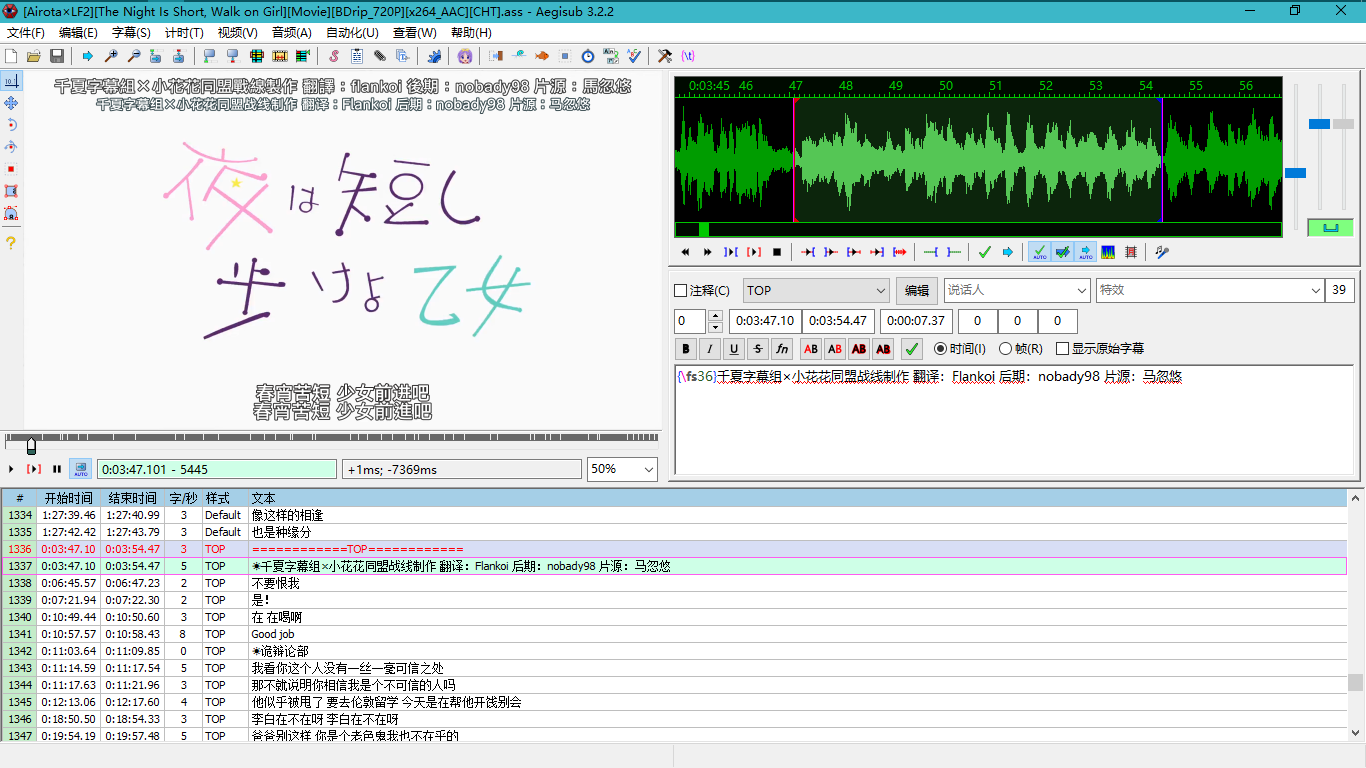Open the 字幕(S) menu
1366x768 pixels.
131,32
